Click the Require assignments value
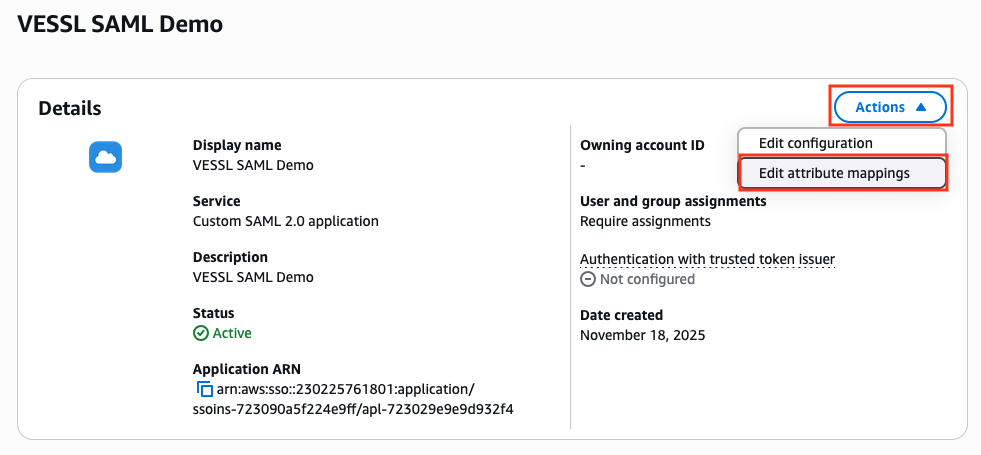This screenshot has height=455, width=981. [x=645, y=221]
